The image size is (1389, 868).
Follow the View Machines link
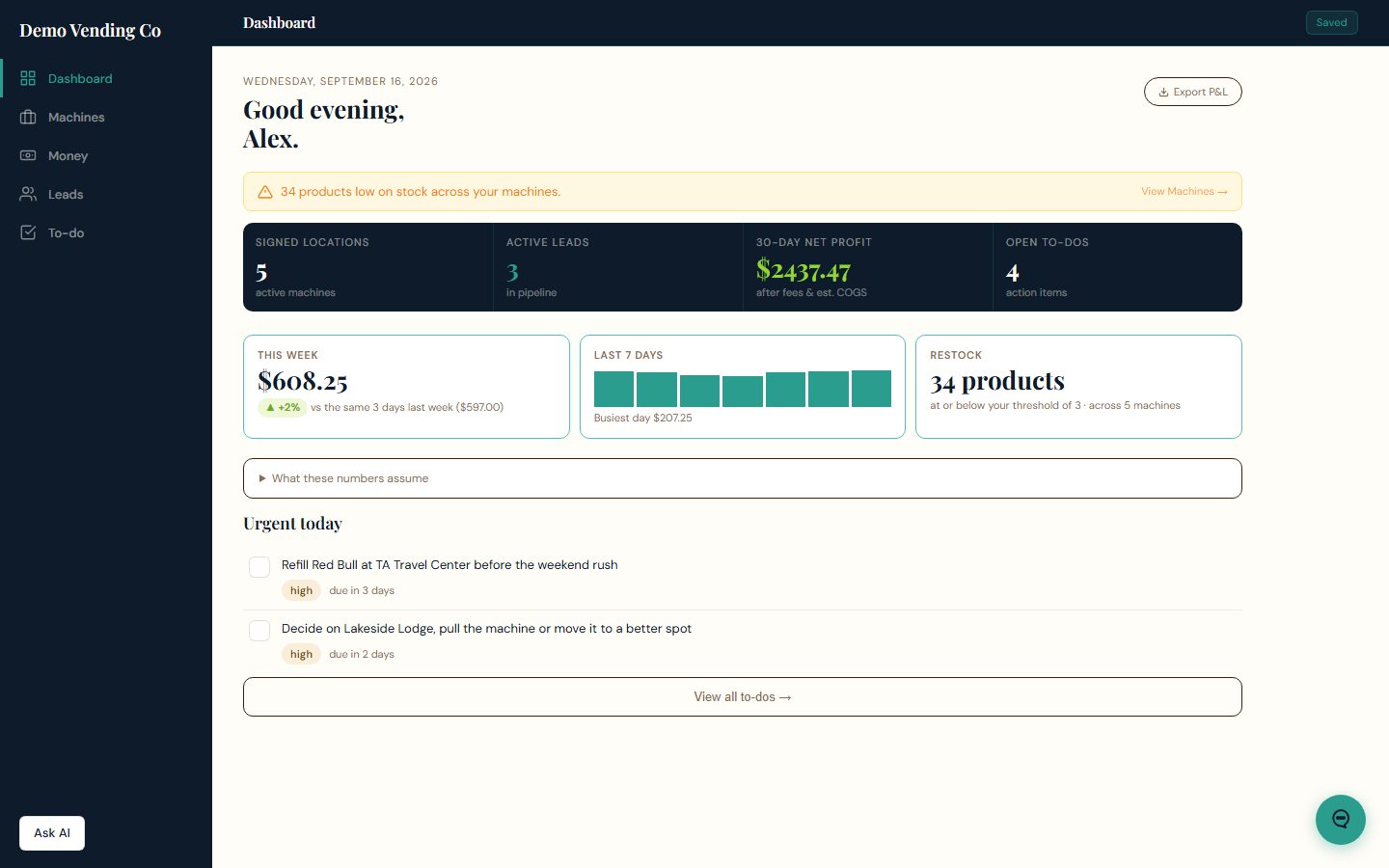[1185, 192]
